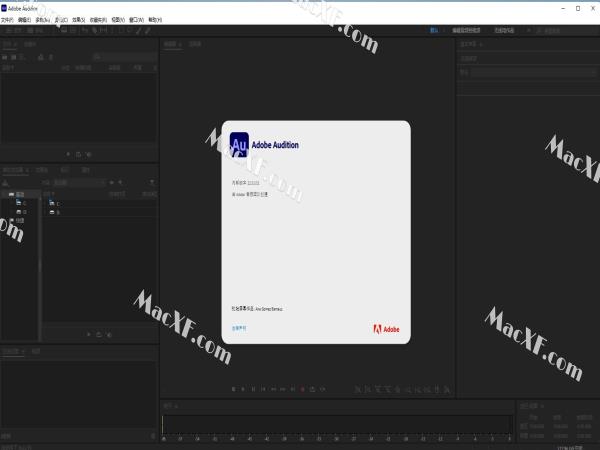Image resolution: width=600 pixels, height=450 pixels.
Task: Click the Import File icon in Files panel
Action: [x=13, y=57]
